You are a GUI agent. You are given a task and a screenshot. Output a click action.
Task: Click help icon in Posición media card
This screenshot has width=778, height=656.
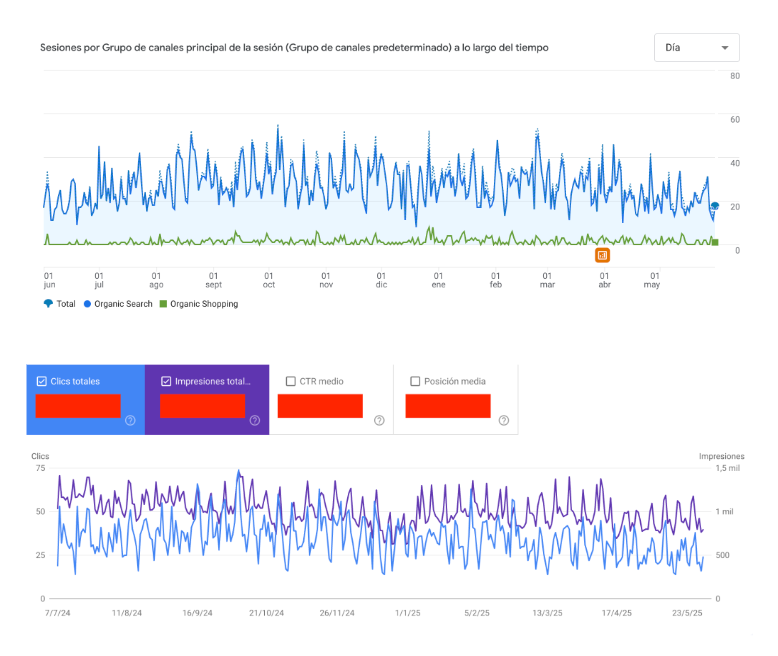[503, 421]
